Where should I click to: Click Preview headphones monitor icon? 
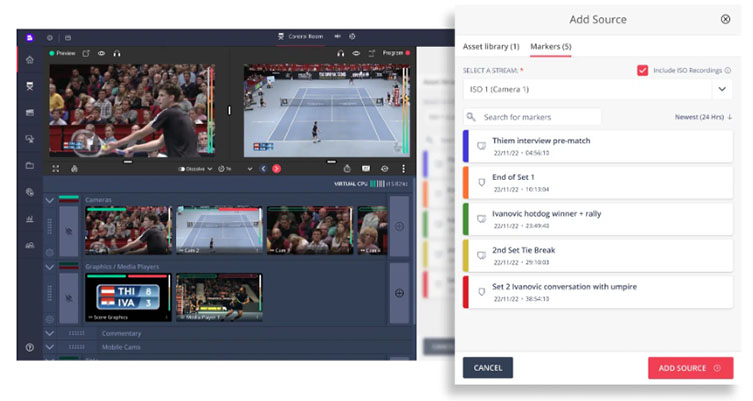pyautogui.click(x=117, y=53)
